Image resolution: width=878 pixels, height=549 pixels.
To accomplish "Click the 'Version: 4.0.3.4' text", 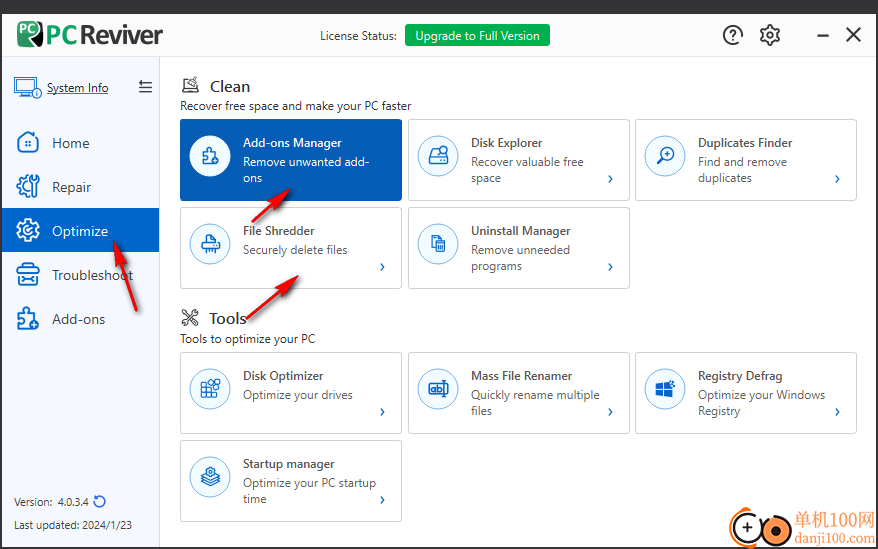I will pyautogui.click(x=52, y=502).
